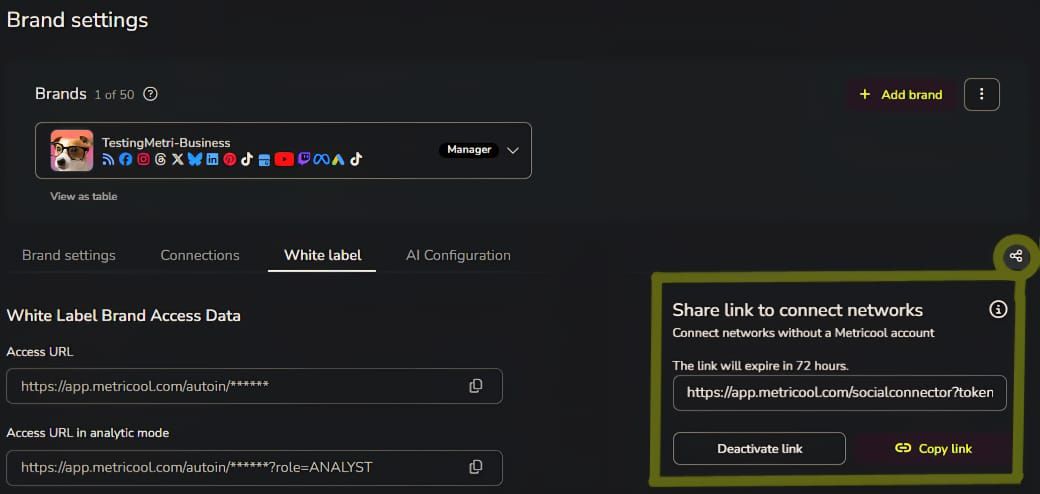The width and height of the screenshot is (1040, 494).
Task: Click the 'White Label Brand Access Data' heading
Action: tap(123, 316)
